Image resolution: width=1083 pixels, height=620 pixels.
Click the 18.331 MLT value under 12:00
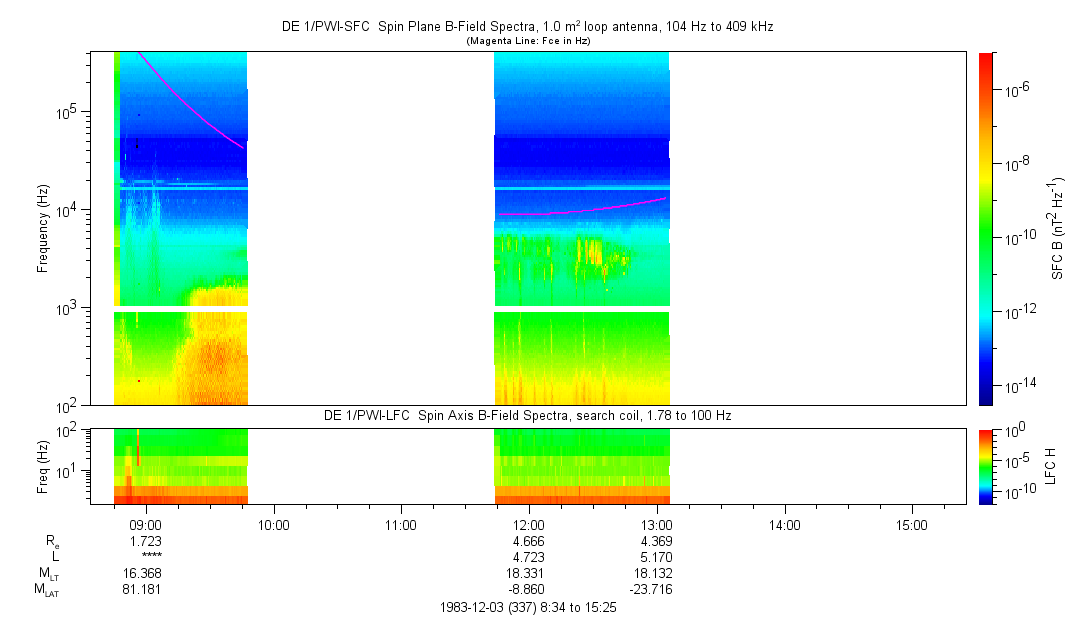(x=528, y=573)
